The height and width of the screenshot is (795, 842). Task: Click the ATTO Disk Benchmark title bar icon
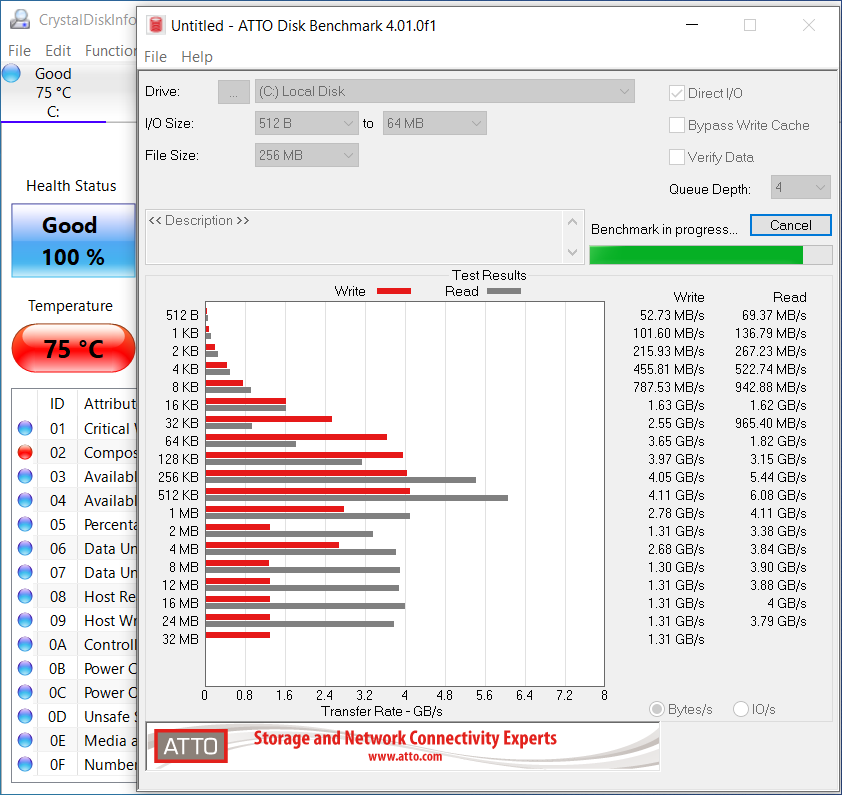click(154, 25)
